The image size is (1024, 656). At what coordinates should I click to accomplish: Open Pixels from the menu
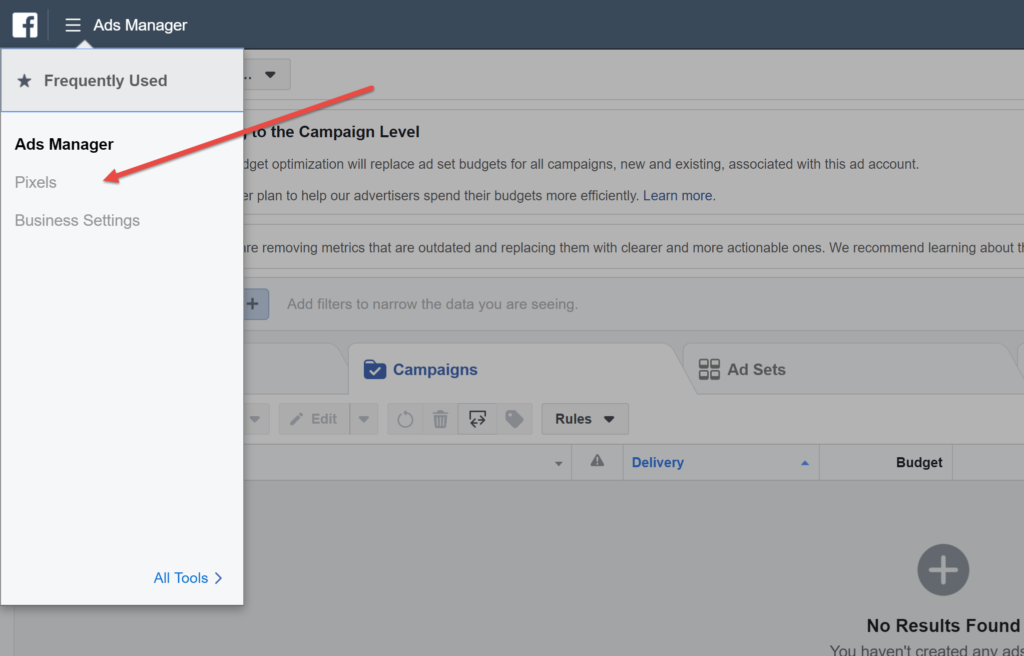[35, 182]
